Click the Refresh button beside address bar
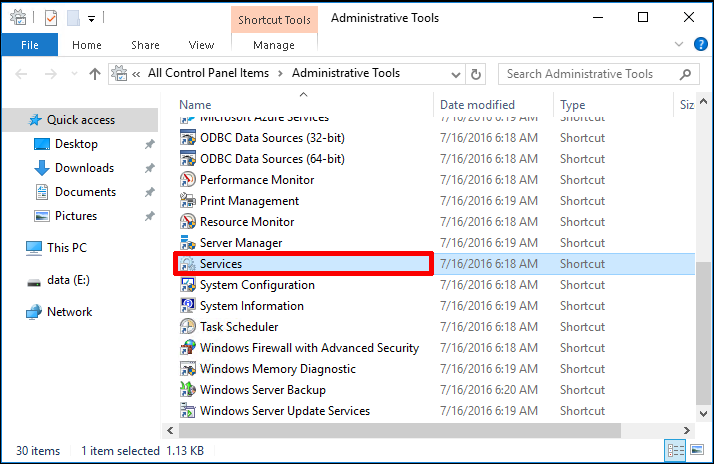This screenshot has height=464, width=714. (476, 74)
